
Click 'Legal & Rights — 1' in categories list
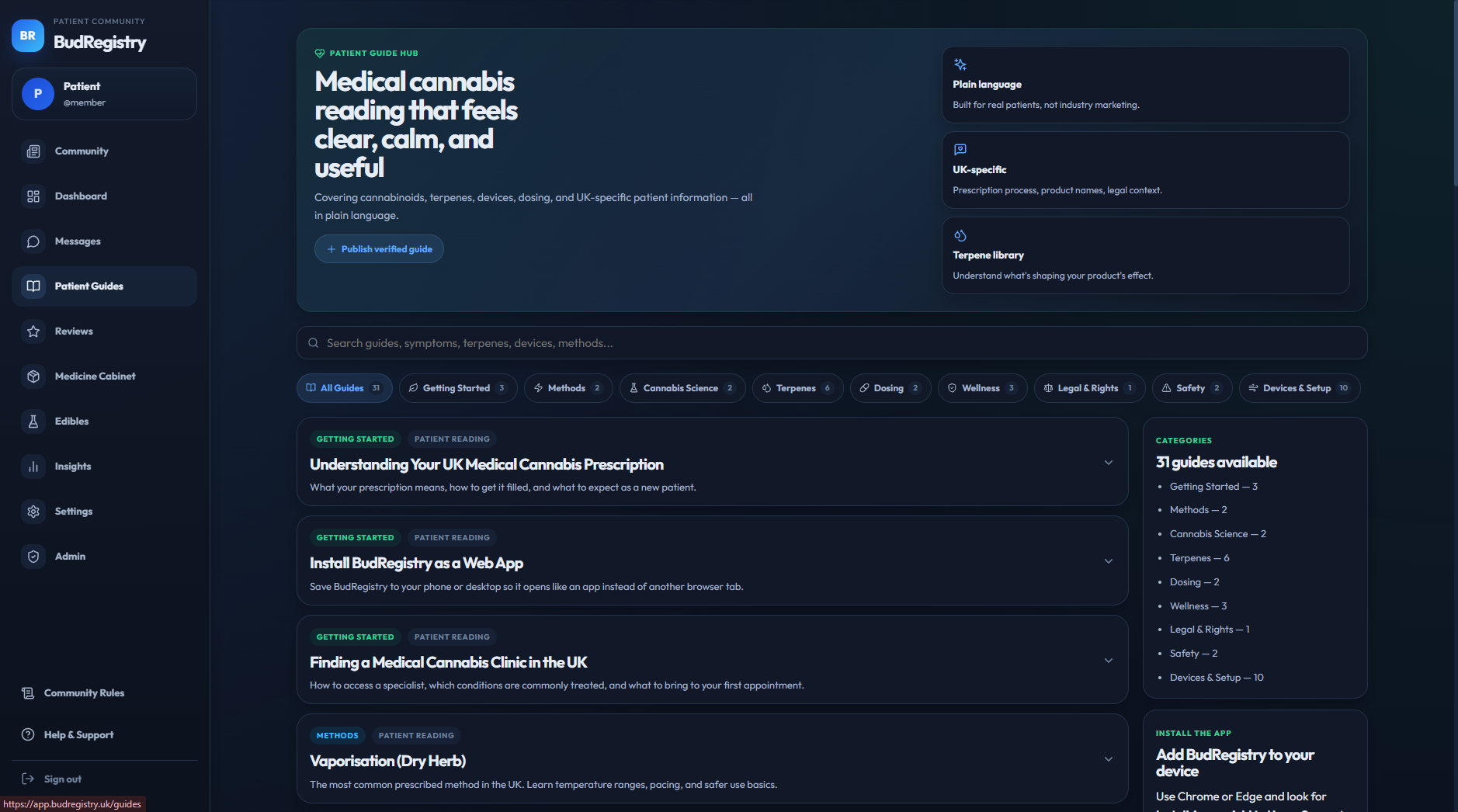click(1210, 630)
